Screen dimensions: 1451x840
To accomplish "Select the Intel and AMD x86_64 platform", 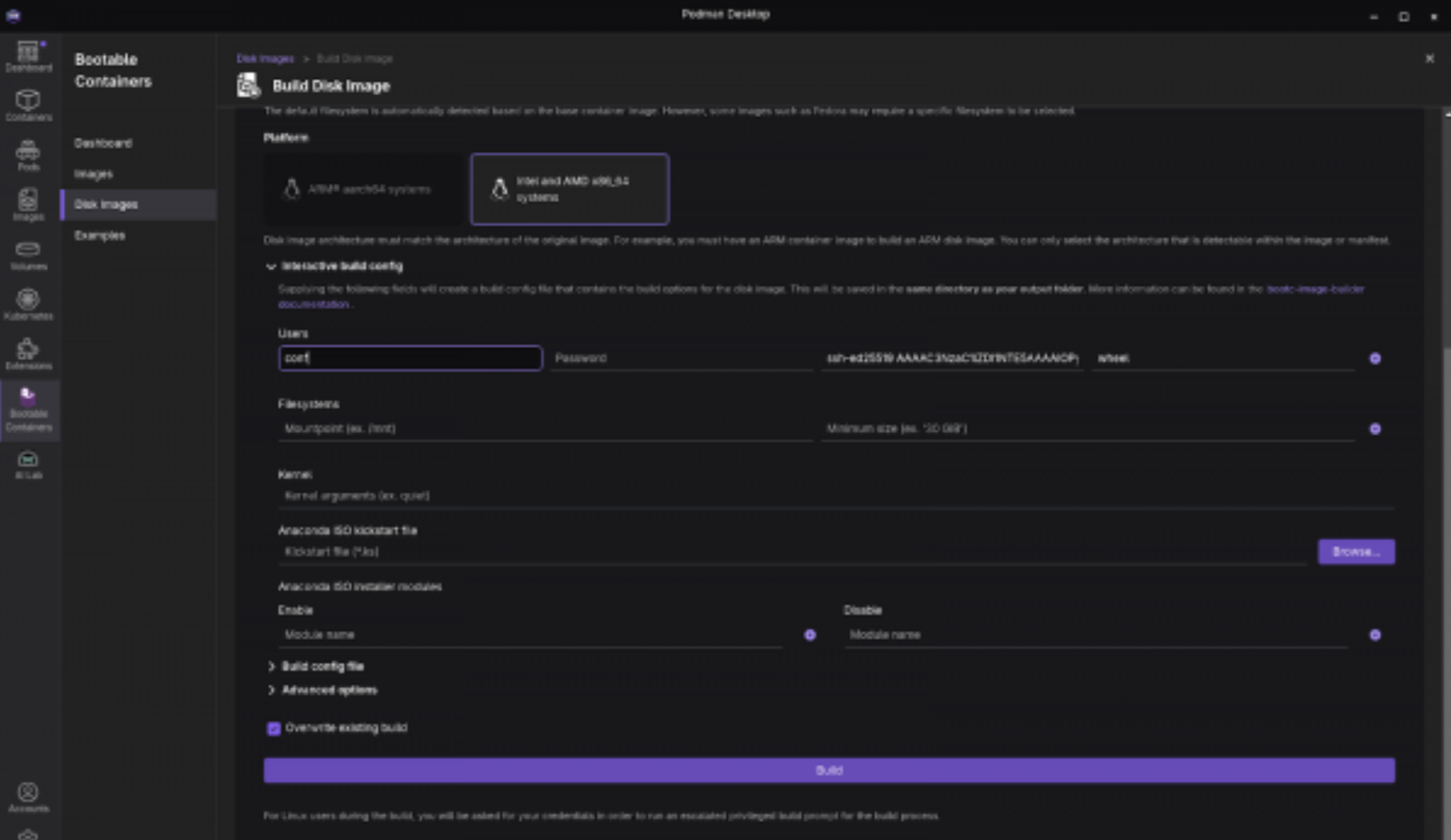I will (570, 189).
